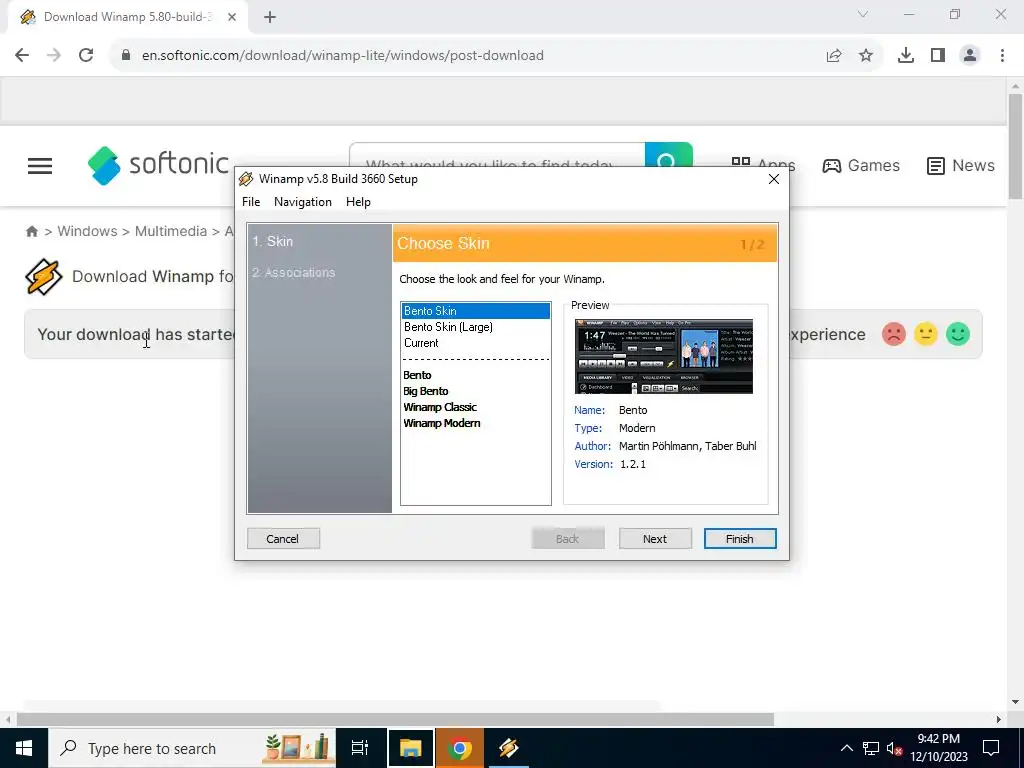Image resolution: width=1024 pixels, height=768 pixels.
Task: Open the Chrome profile icon
Action: (x=970, y=56)
